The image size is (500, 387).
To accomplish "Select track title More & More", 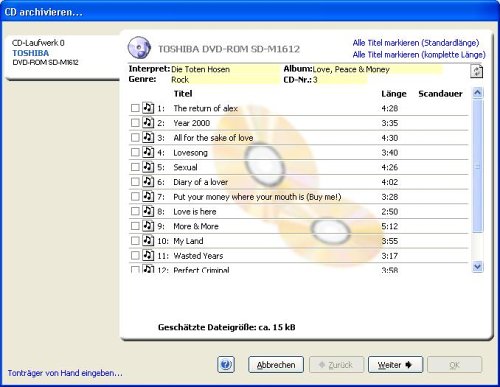I will [x=196, y=226].
